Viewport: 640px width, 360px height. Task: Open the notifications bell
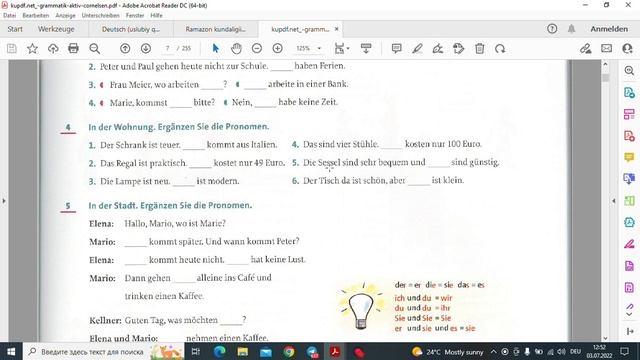click(571, 29)
